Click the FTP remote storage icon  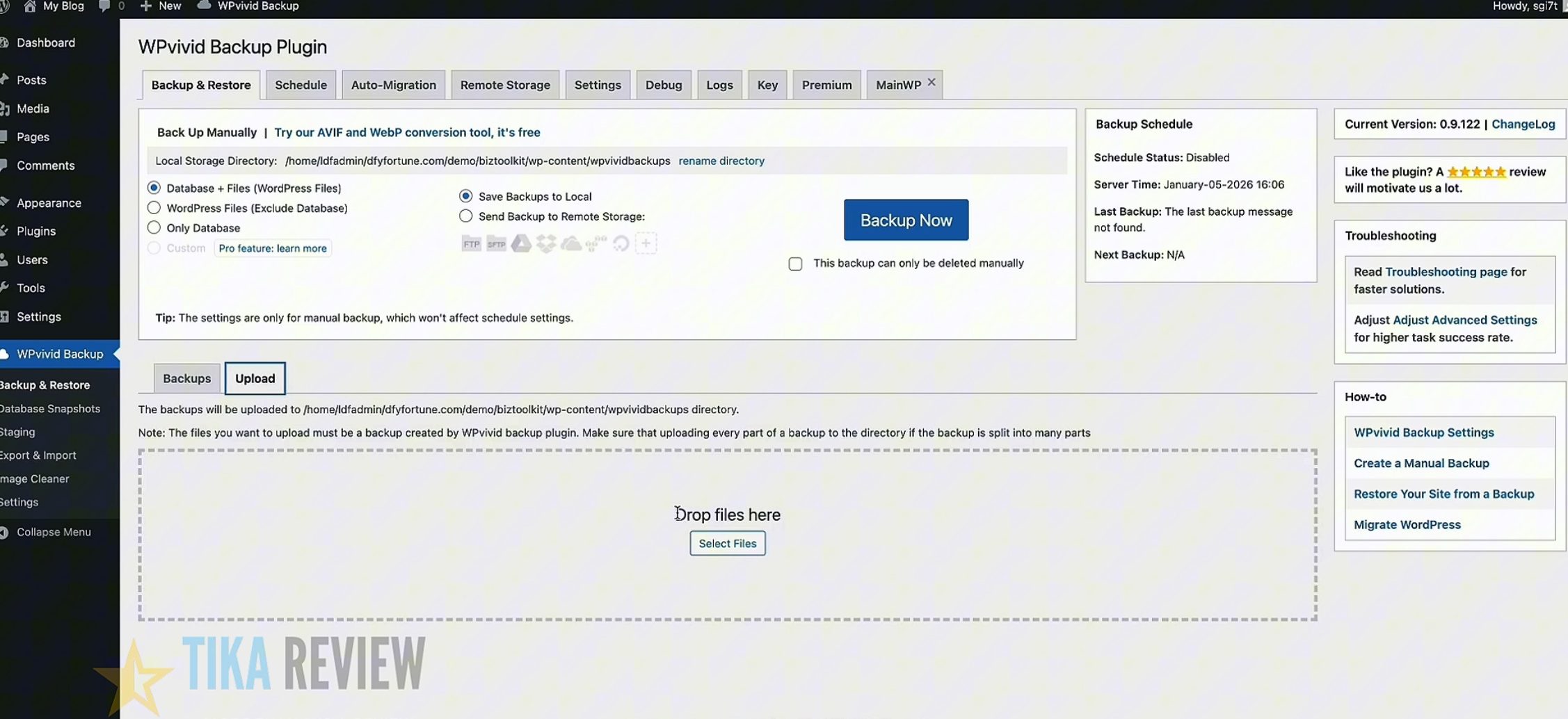click(x=471, y=243)
